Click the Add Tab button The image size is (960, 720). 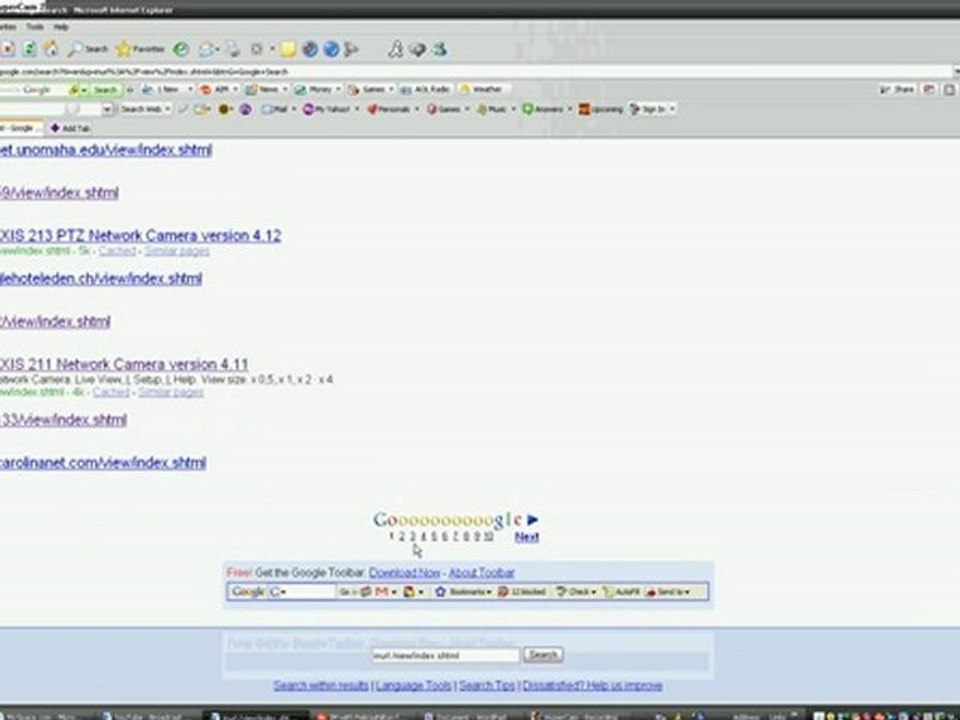[71, 128]
